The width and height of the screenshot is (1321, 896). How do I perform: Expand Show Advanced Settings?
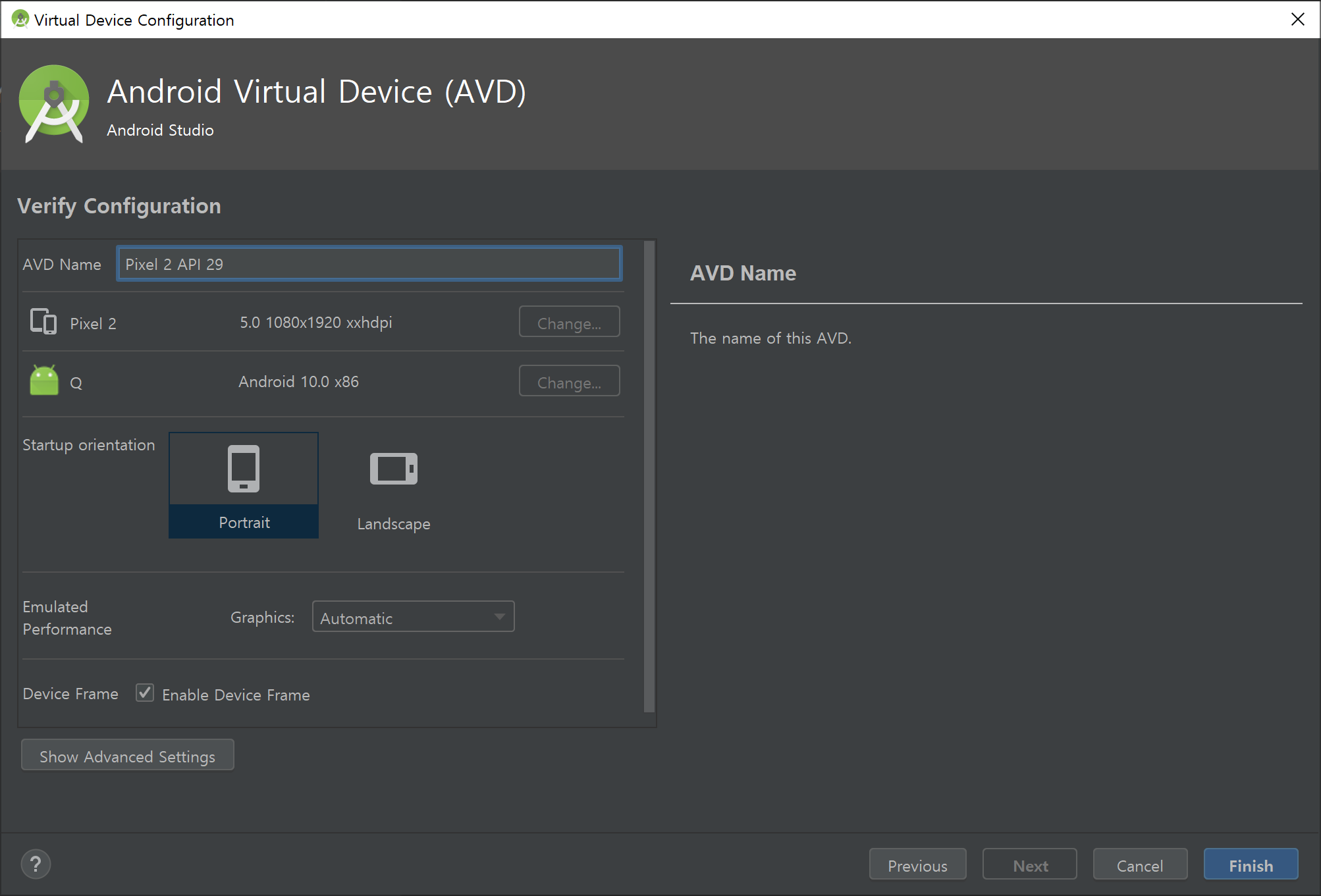pyautogui.click(x=128, y=756)
